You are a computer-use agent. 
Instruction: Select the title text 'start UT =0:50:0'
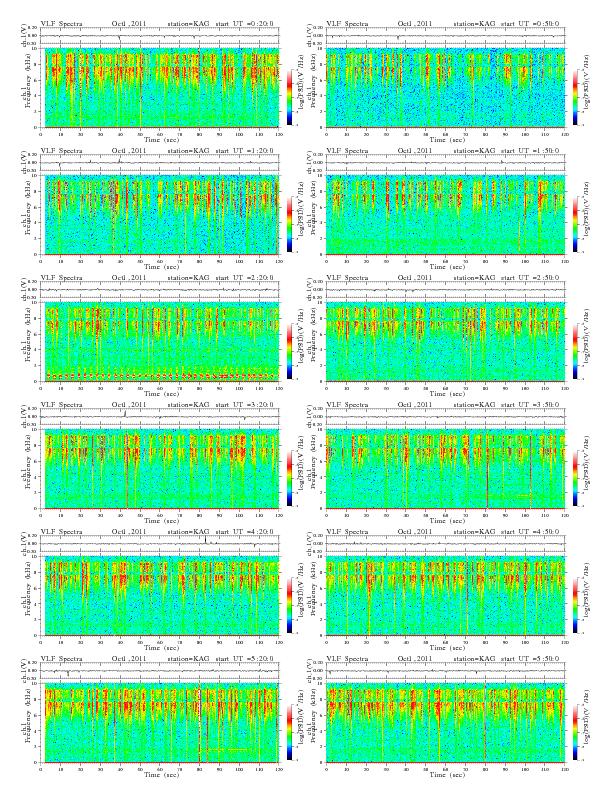(x=530, y=23)
